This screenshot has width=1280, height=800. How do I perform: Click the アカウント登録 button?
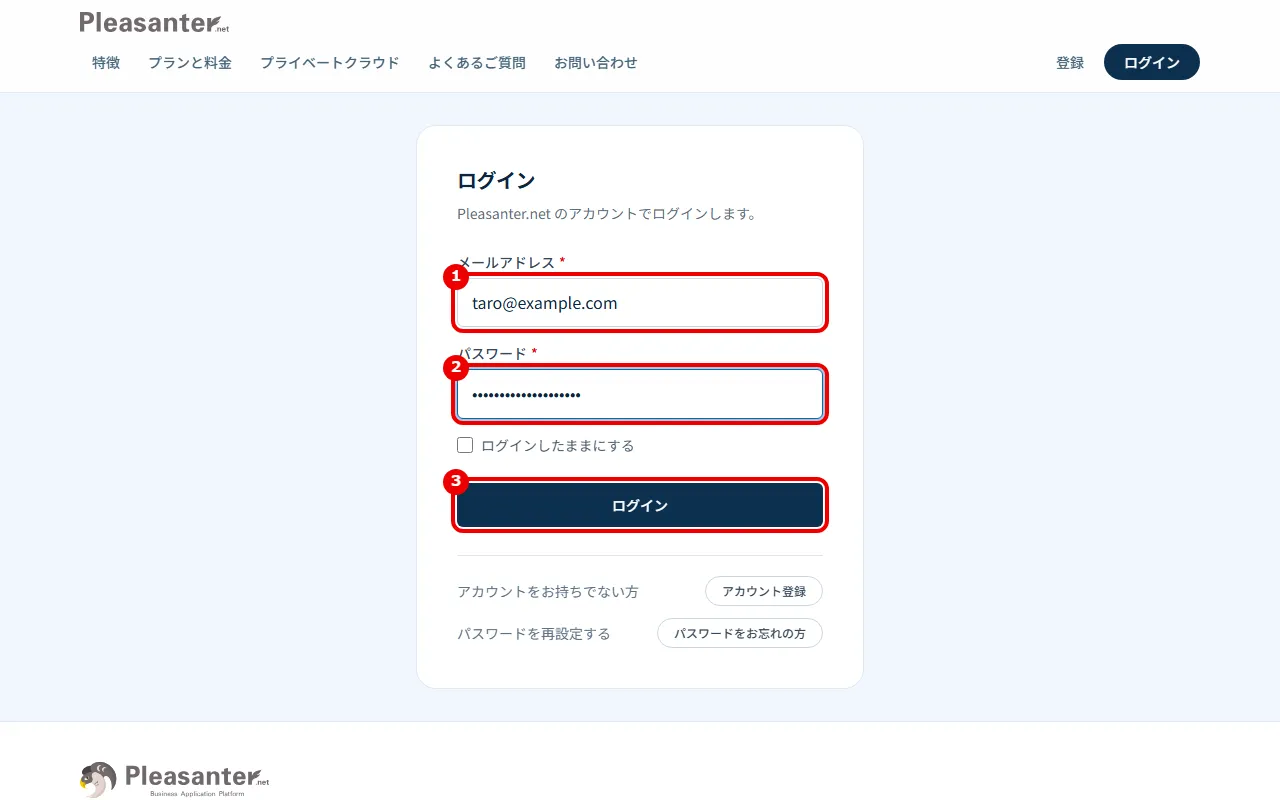(764, 591)
